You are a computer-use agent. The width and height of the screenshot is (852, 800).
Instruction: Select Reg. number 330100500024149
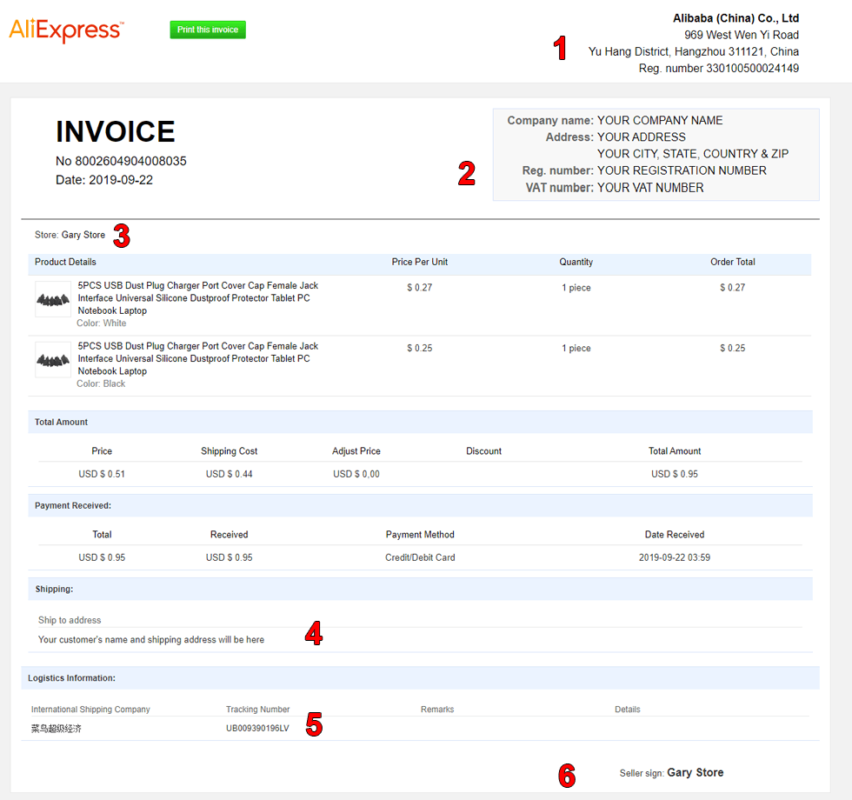pyautogui.click(x=718, y=68)
